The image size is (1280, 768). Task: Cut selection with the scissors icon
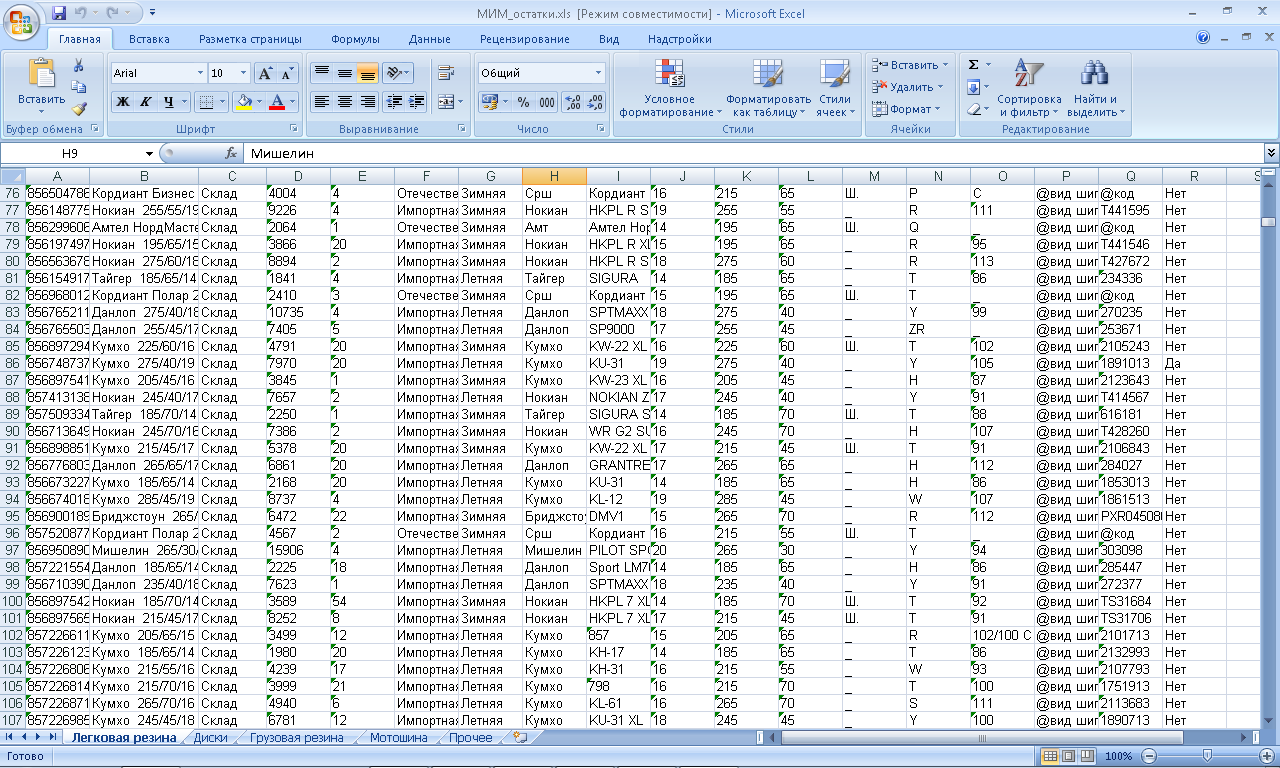(79, 65)
